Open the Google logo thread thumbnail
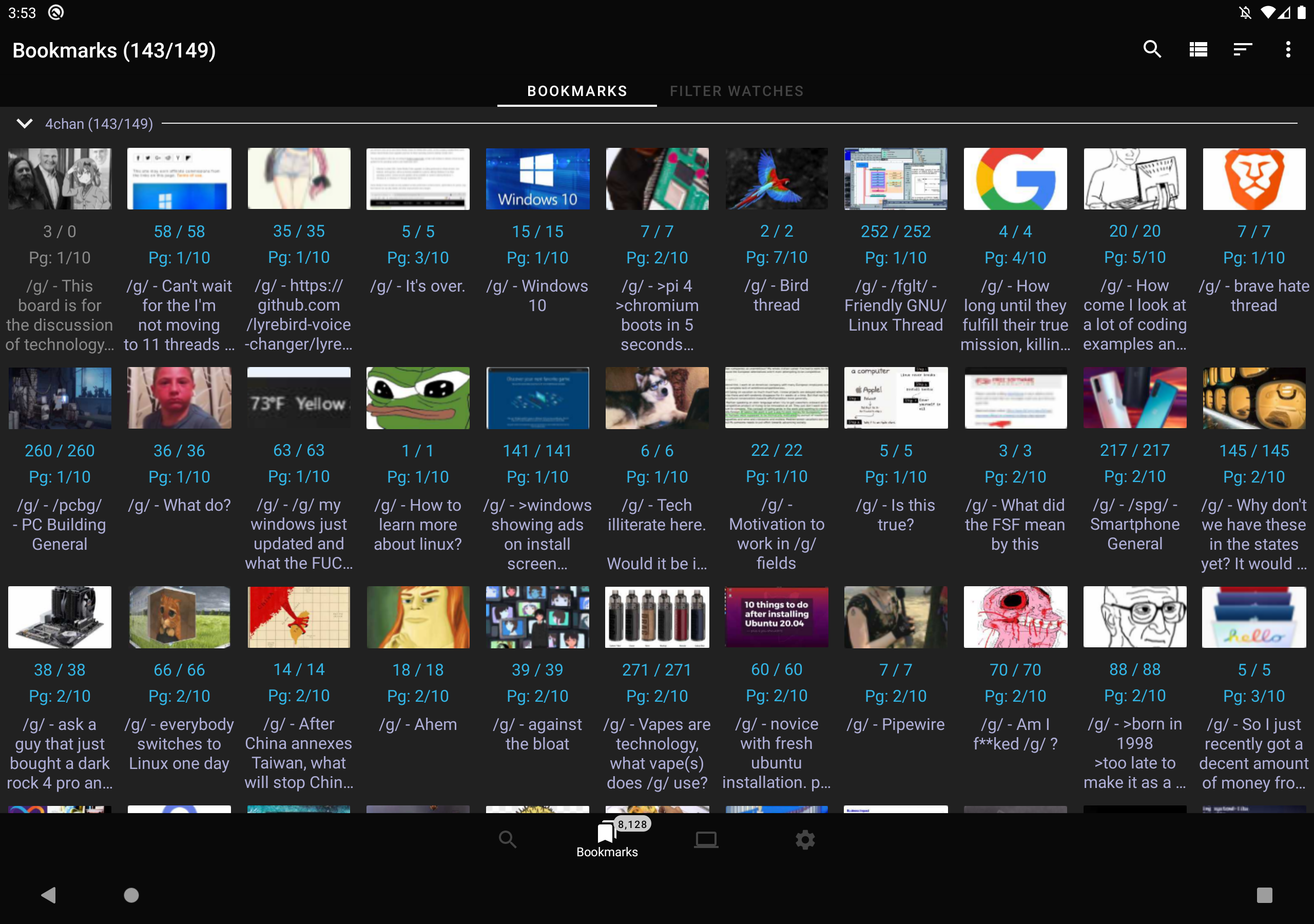 click(1015, 179)
